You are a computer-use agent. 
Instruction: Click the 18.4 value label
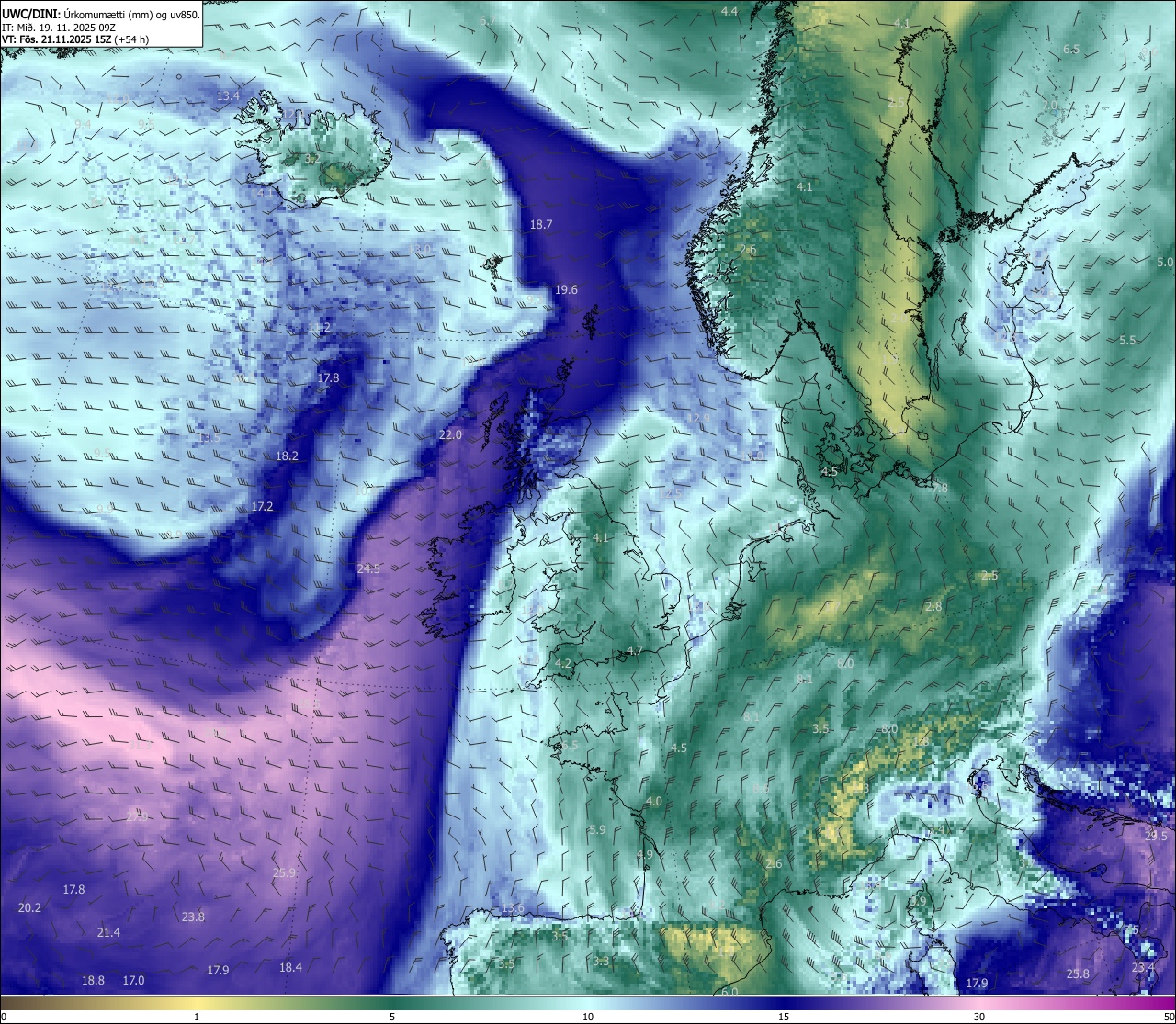coord(290,968)
